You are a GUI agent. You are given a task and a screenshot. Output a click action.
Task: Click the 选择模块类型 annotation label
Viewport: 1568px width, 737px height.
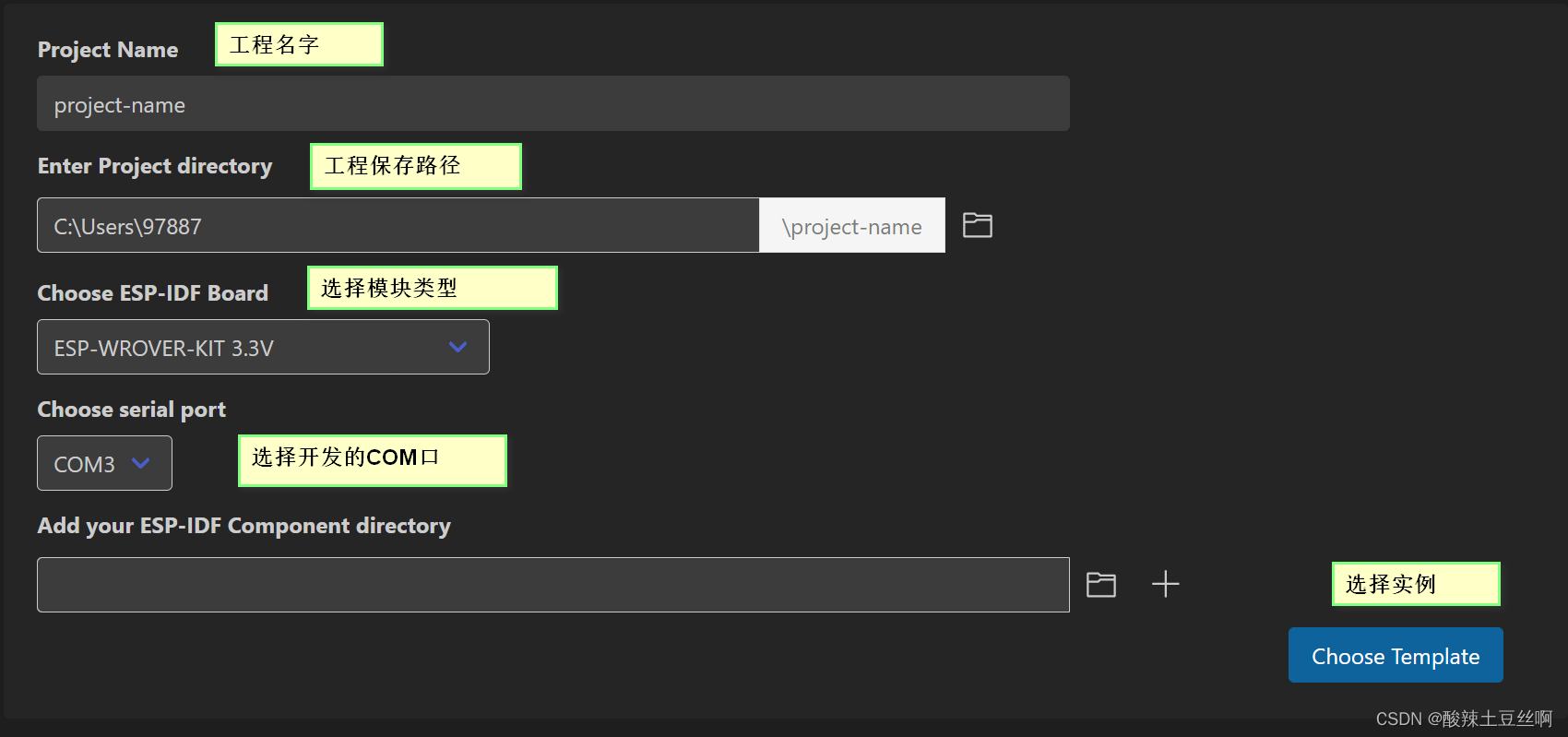[x=432, y=287]
